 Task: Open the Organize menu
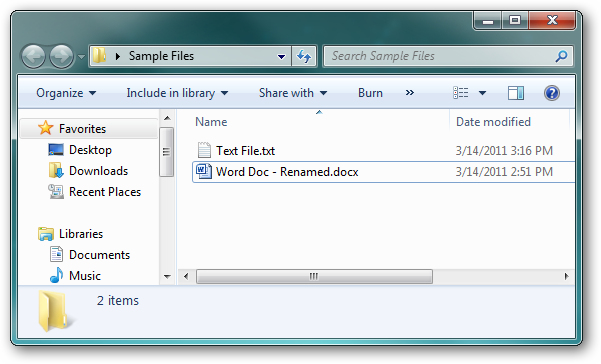pos(66,93)
